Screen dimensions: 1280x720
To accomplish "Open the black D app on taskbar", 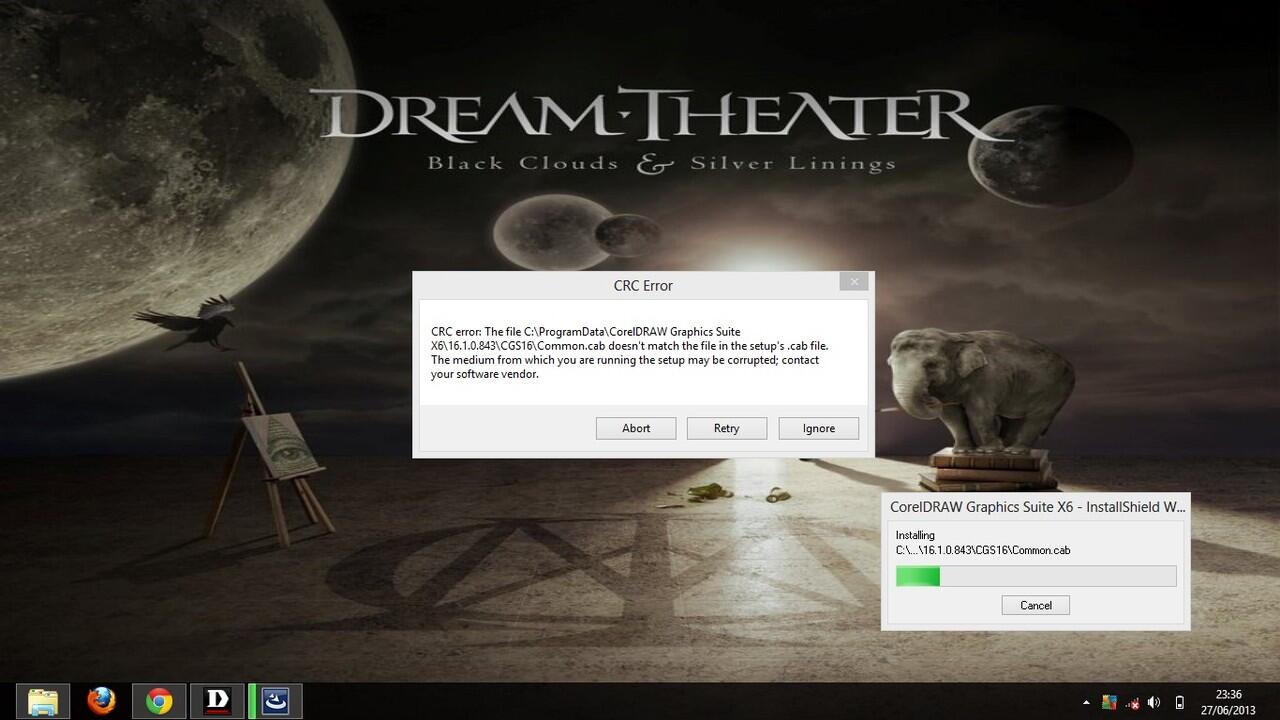I will coord(217,701).
